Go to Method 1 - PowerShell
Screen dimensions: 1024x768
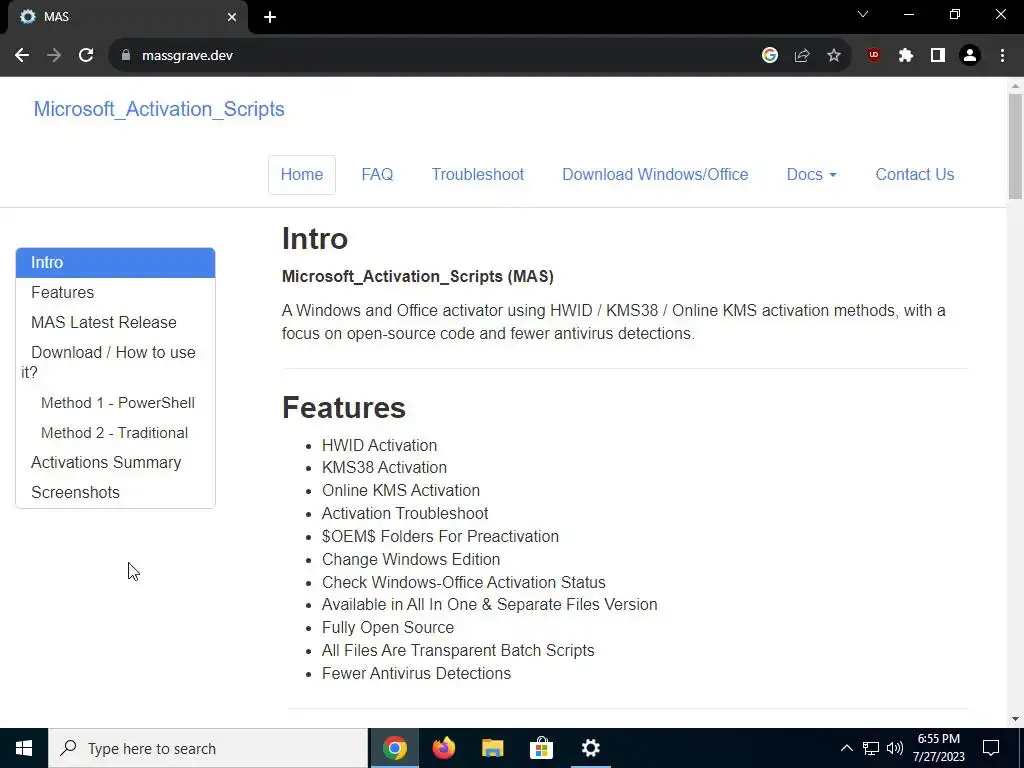[x=118, y=403]
